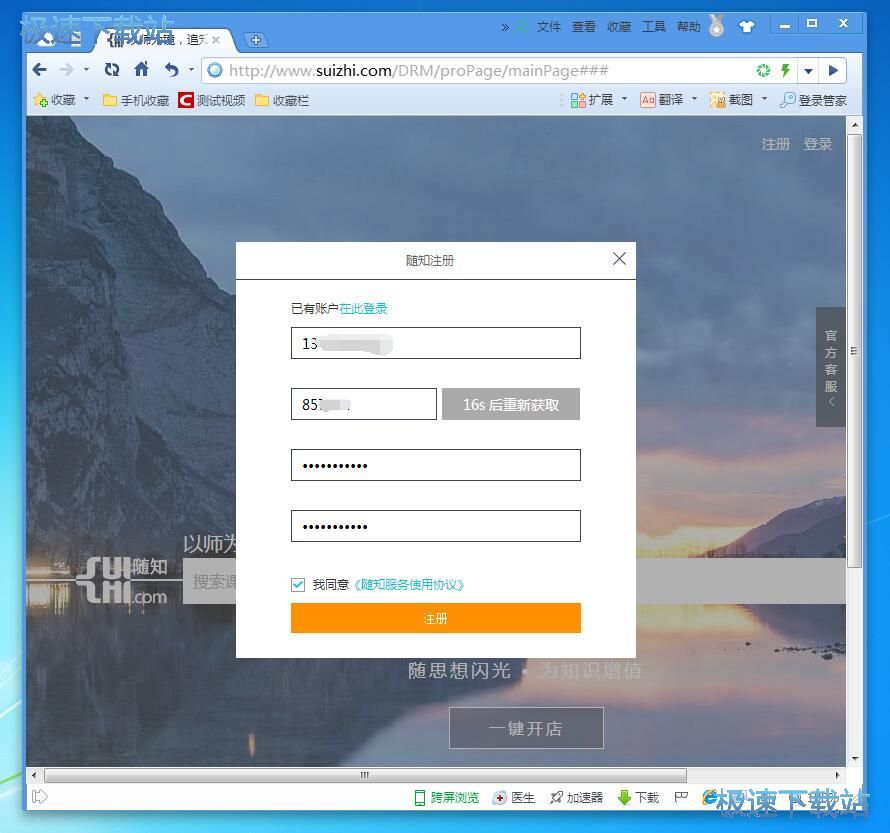This screenshot has width=890, height=833.
Task: Click the 截图 screenshot tool
Action: click(x=731, y=100)
